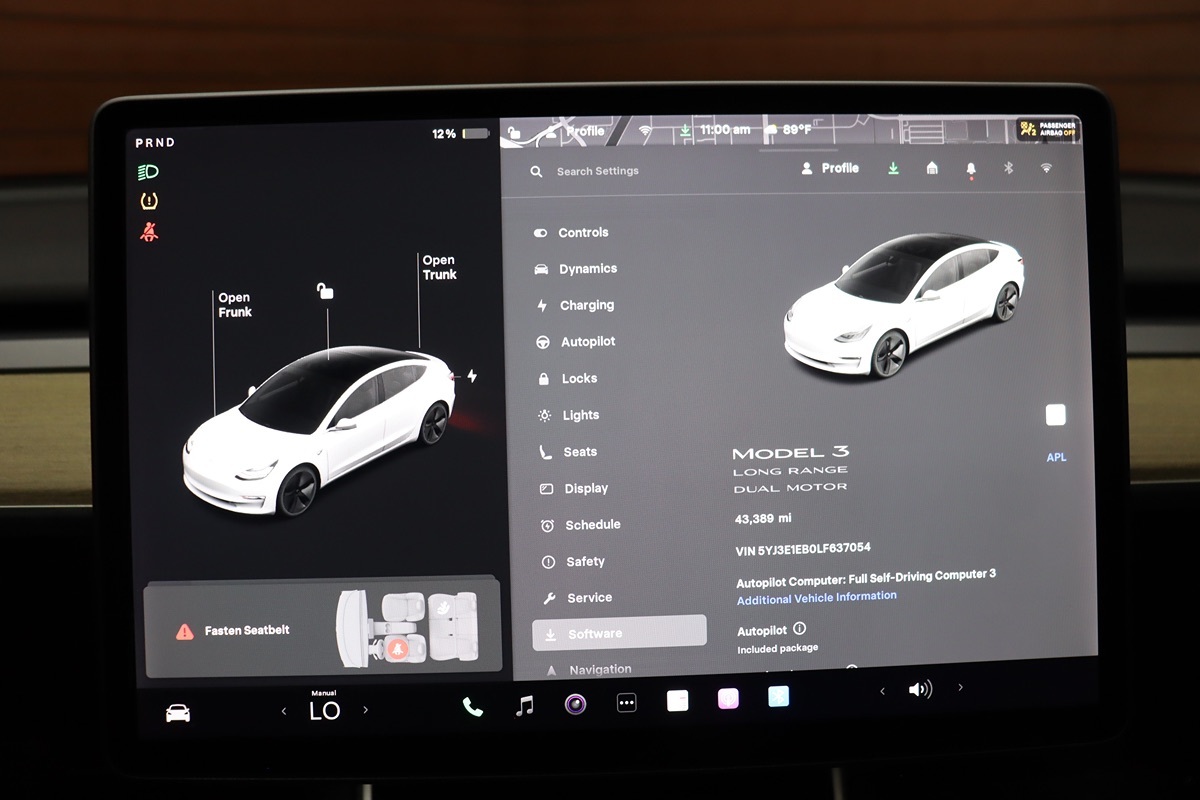The width and height of the screenshot is (1200, 800).
Task: Open Profile in the settings header
Action: pos(830,168)
